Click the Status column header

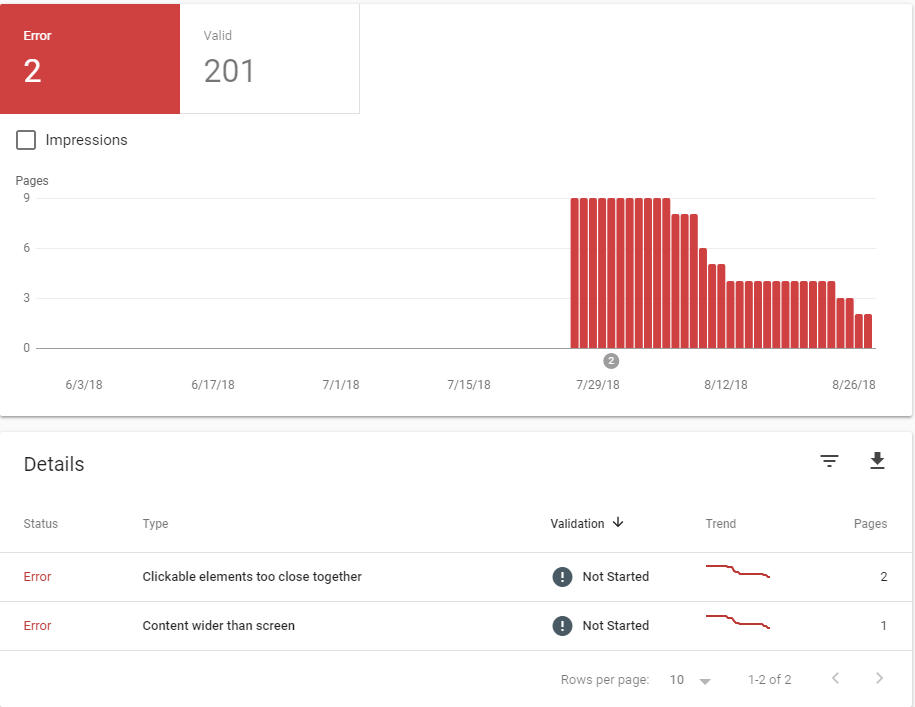[x=41, y=524]
